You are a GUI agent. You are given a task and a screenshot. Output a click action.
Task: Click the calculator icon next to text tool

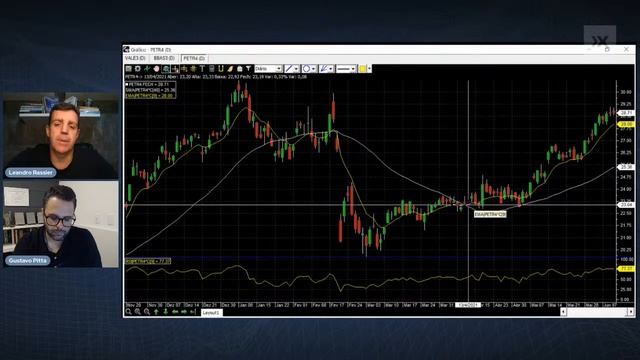coord(211,69)
